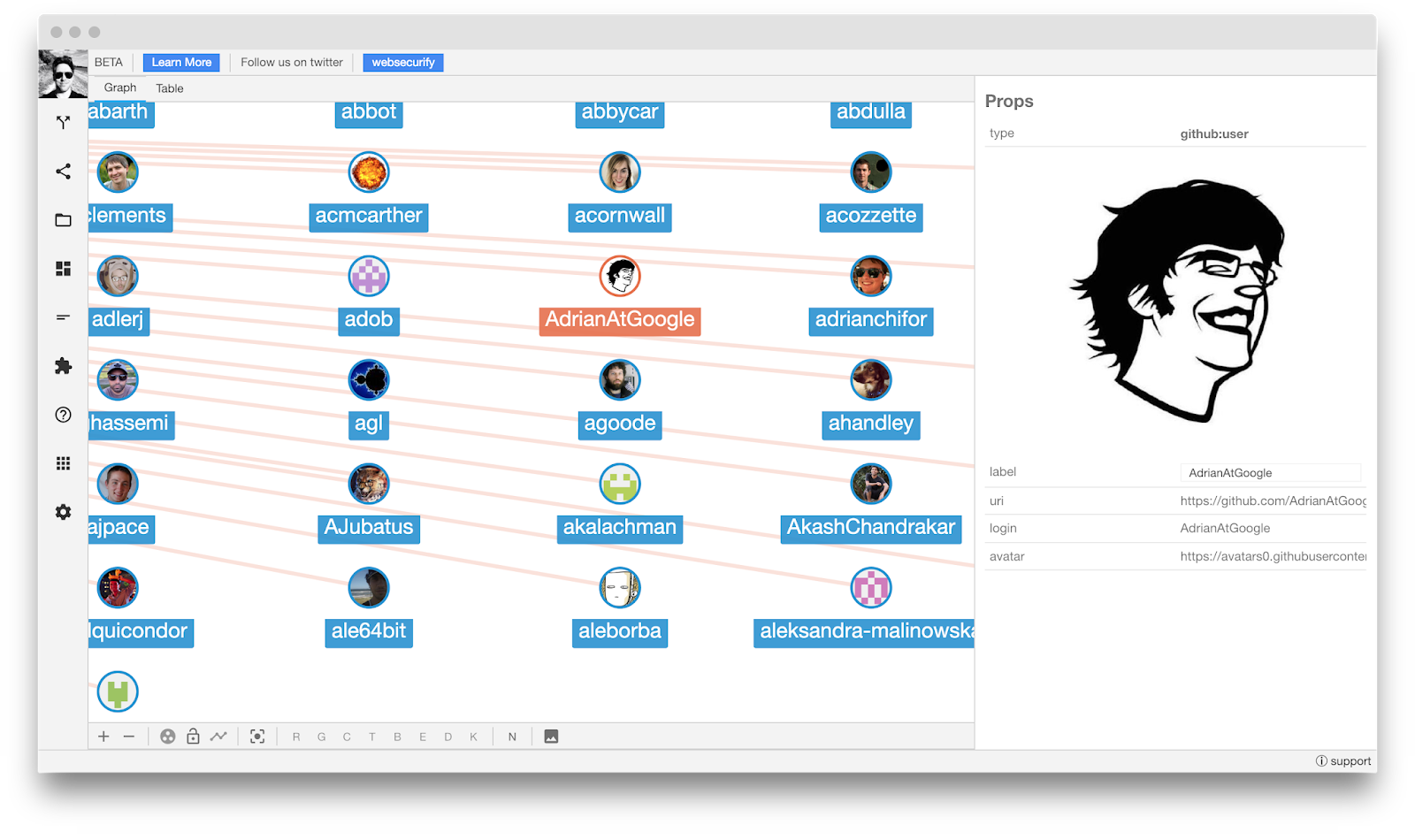Image resolution: width=1415 pixels, height=840 pixels.
Task: Select the network layout tool in the sidebar
Action: (63, 123)
